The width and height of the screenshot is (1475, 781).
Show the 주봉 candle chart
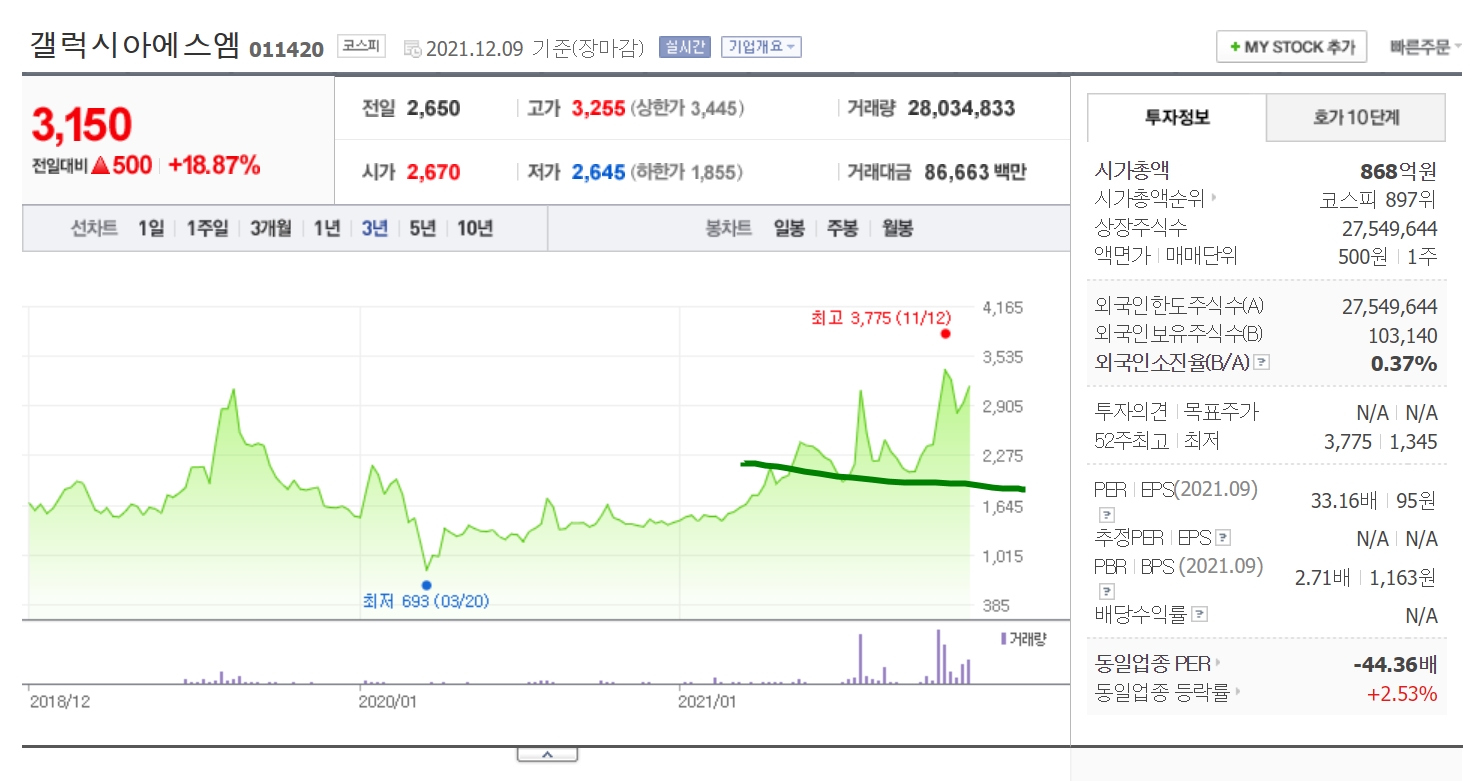(x=843, y=228)
